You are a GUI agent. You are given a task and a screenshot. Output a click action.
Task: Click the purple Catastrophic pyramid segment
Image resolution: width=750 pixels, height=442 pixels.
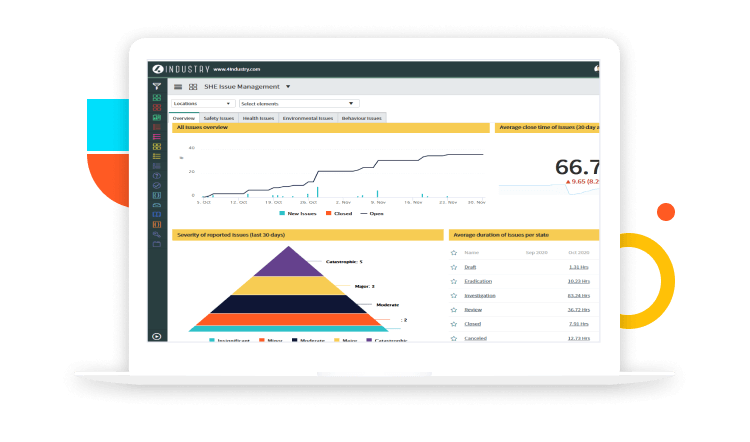coord(288,265)
